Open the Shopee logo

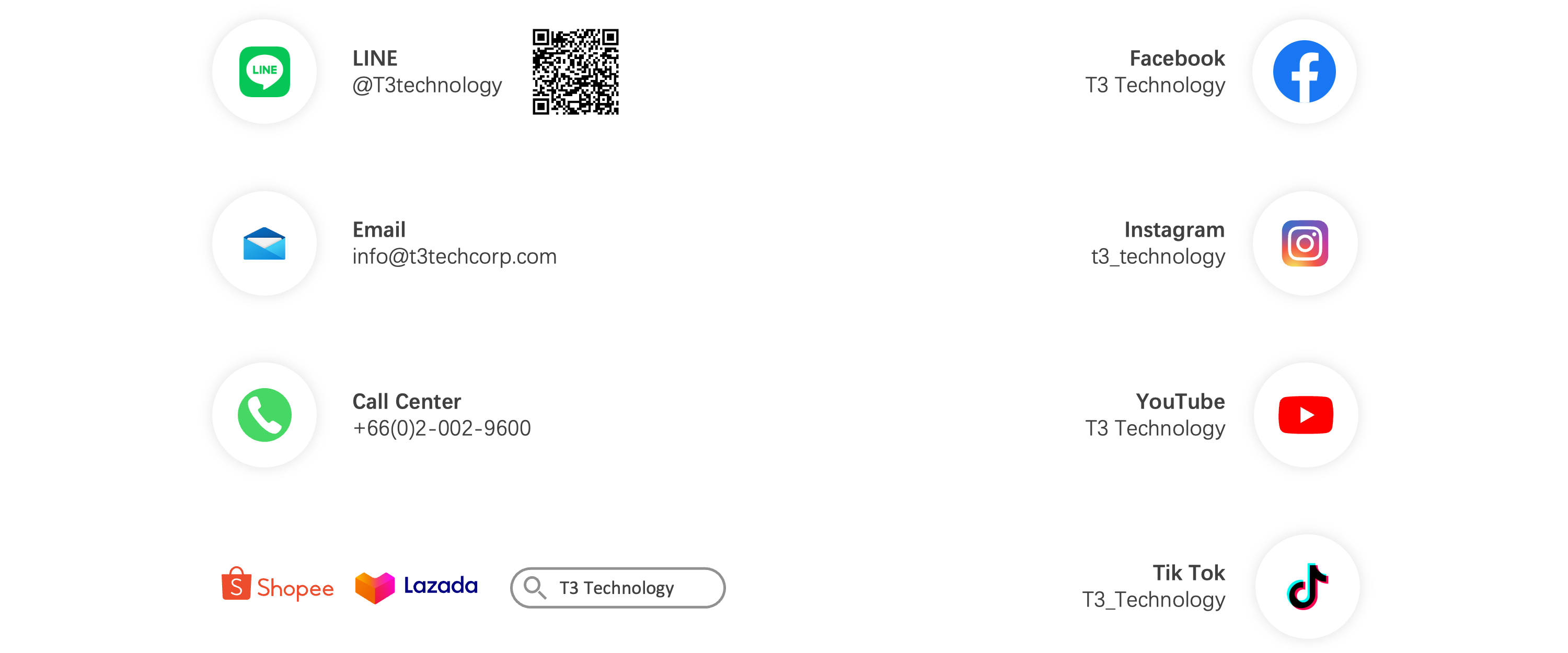pos(278,586)
